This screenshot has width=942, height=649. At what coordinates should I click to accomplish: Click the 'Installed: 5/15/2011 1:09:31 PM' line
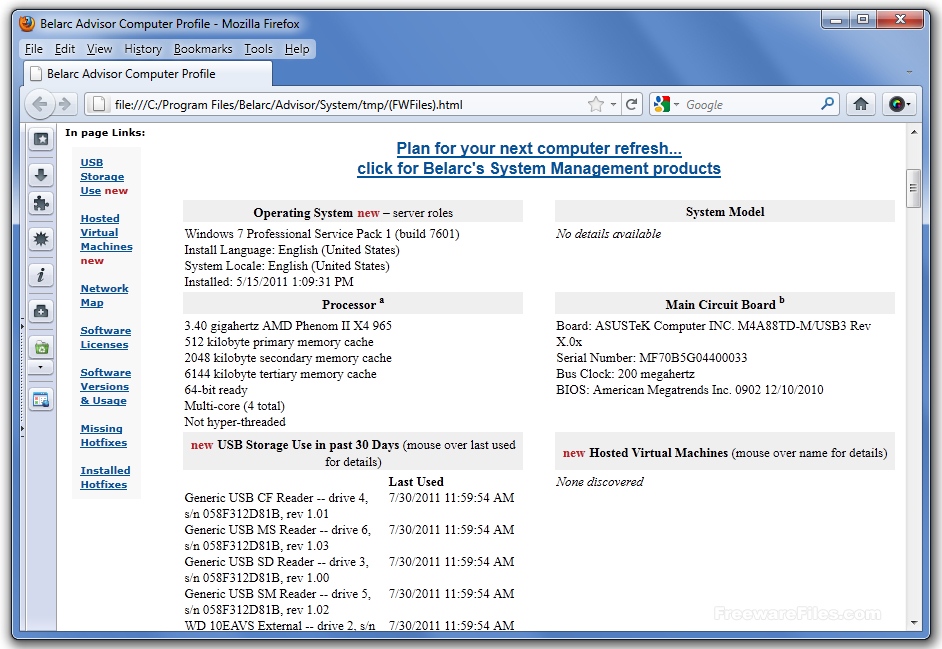(269, 281)
